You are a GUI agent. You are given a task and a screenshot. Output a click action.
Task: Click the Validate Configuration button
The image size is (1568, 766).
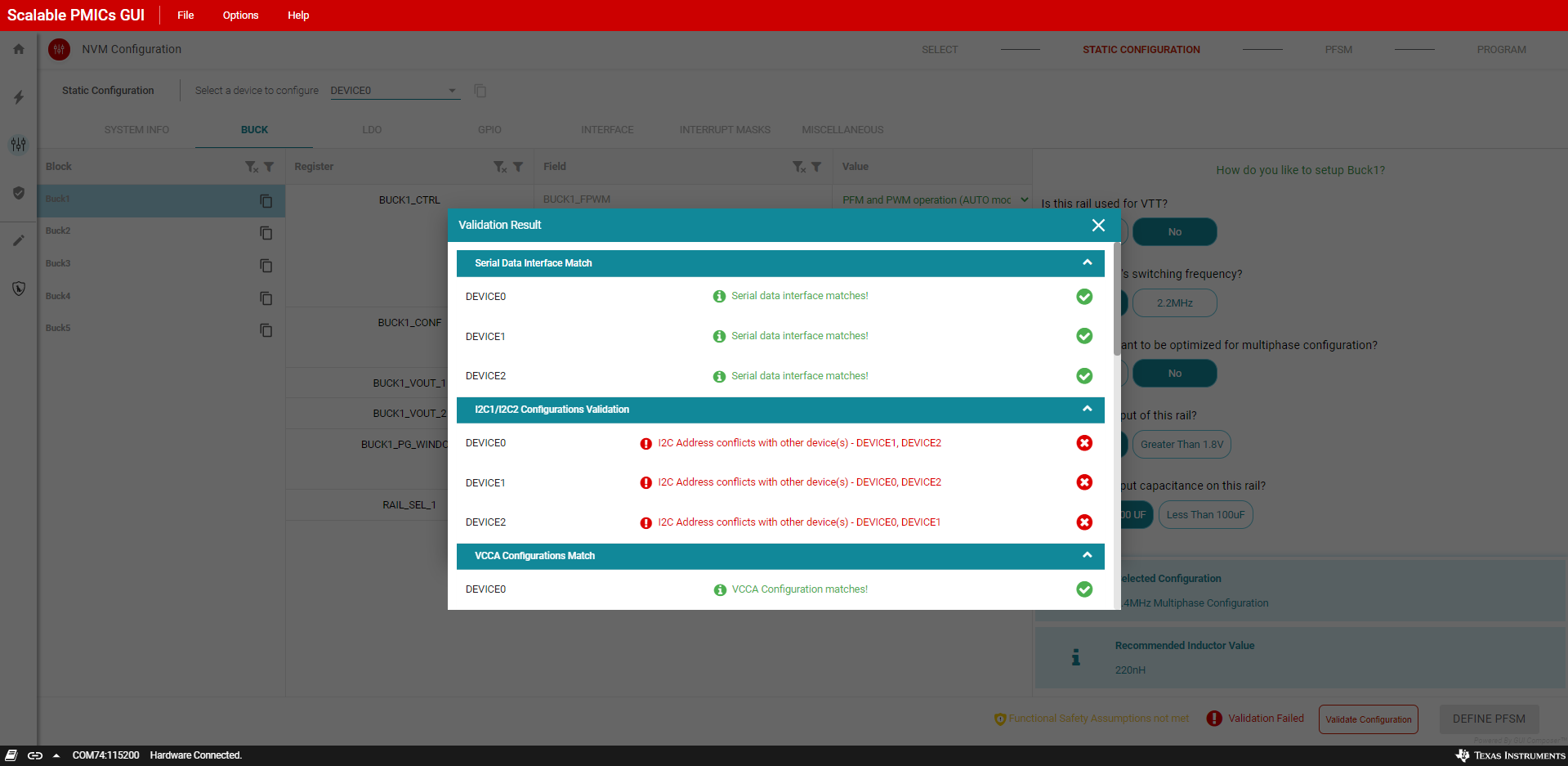point(1368,719)
